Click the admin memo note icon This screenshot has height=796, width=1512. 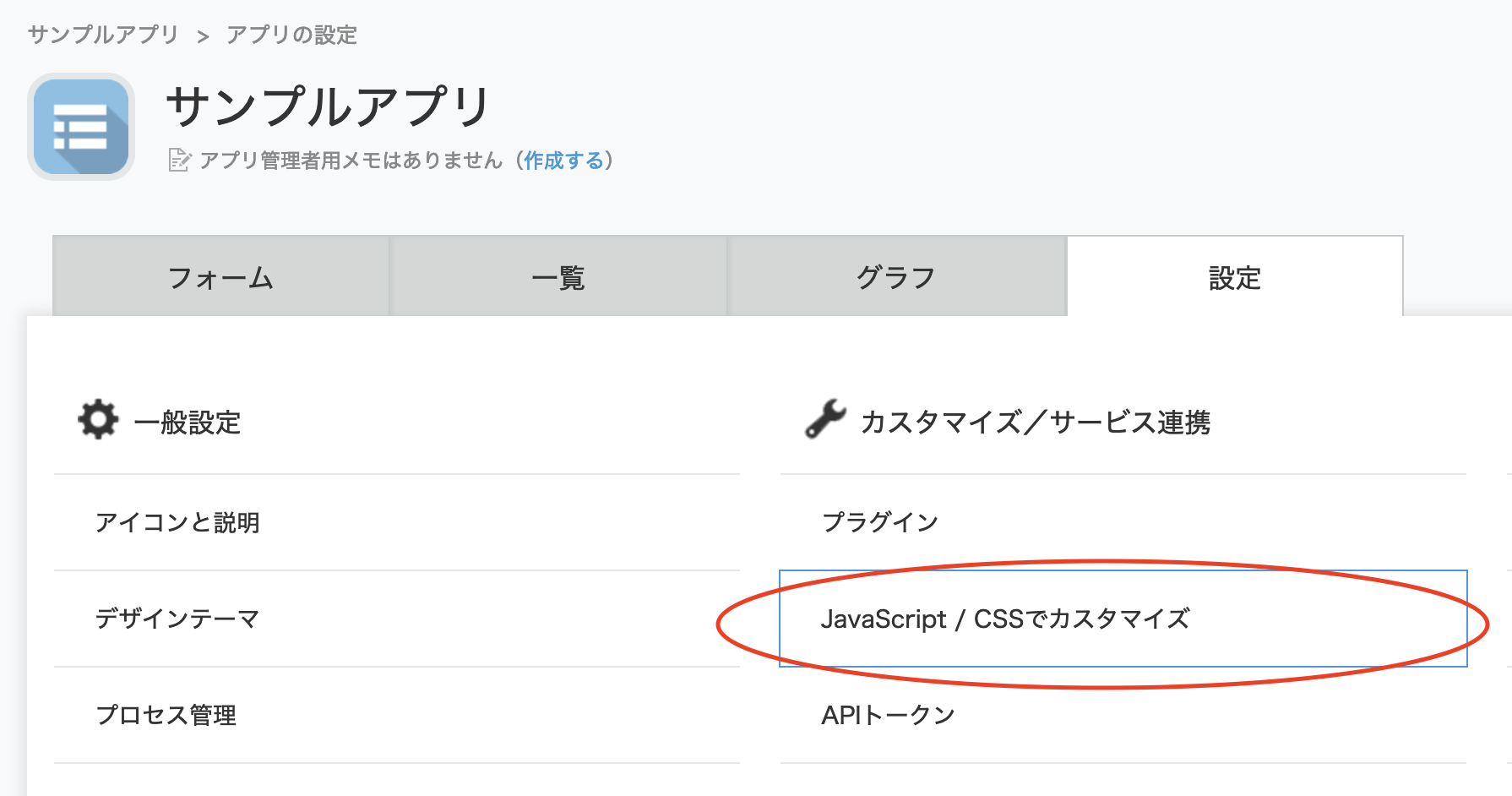(x=179, y=160)
